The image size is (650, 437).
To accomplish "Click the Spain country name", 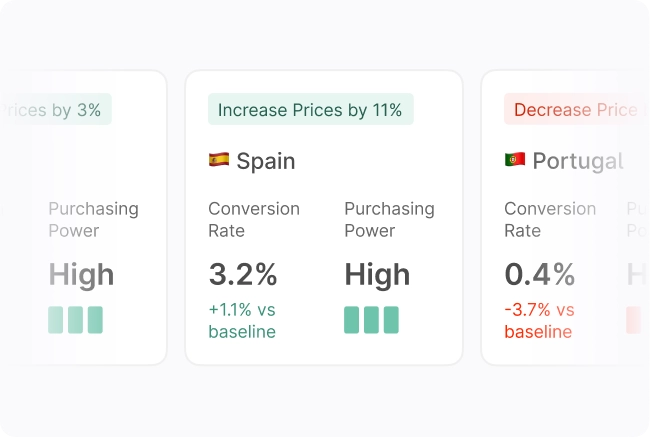I will tap(266, 161).
